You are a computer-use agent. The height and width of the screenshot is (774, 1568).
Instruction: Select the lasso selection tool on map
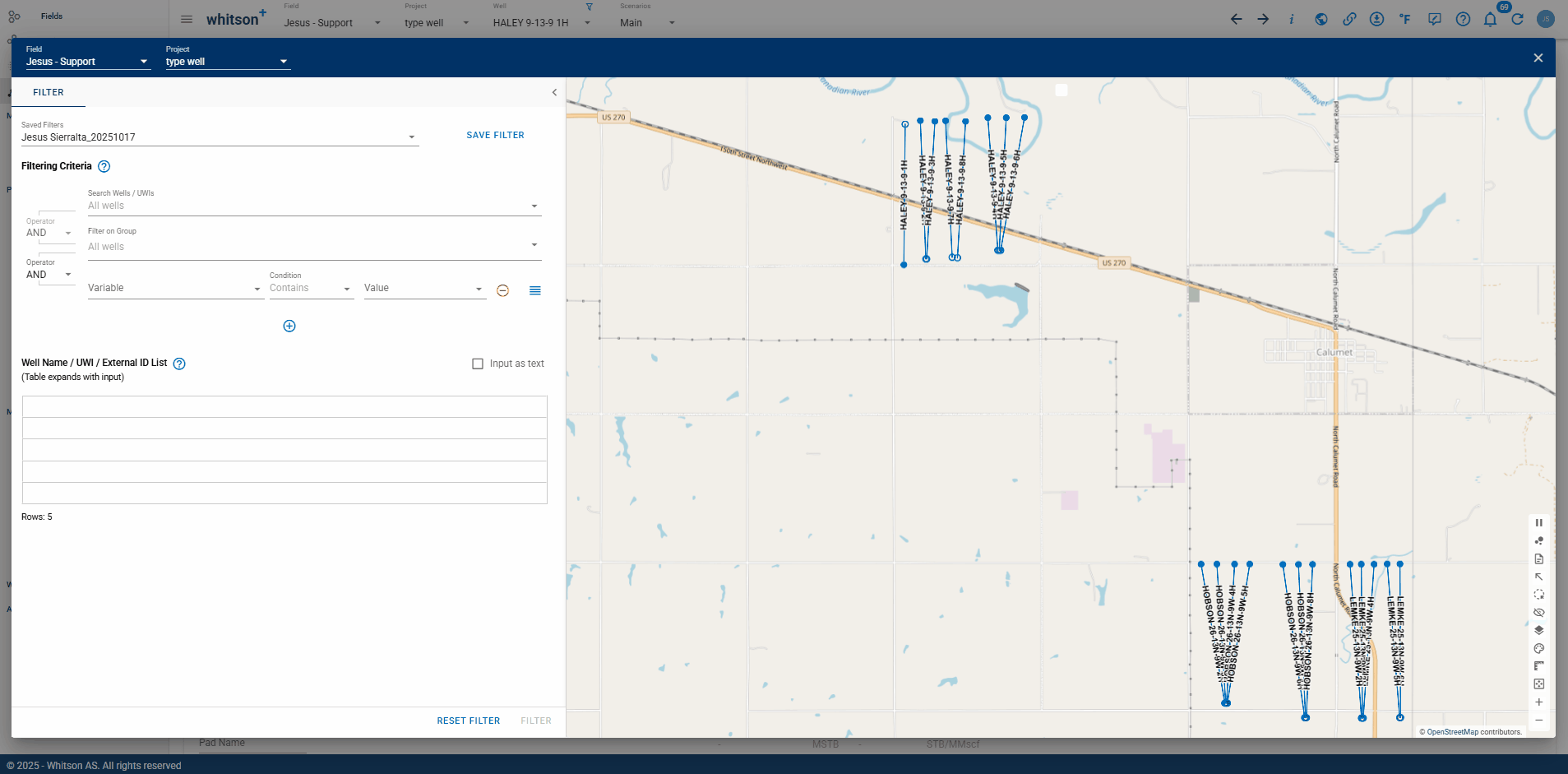pos(1538,595)
